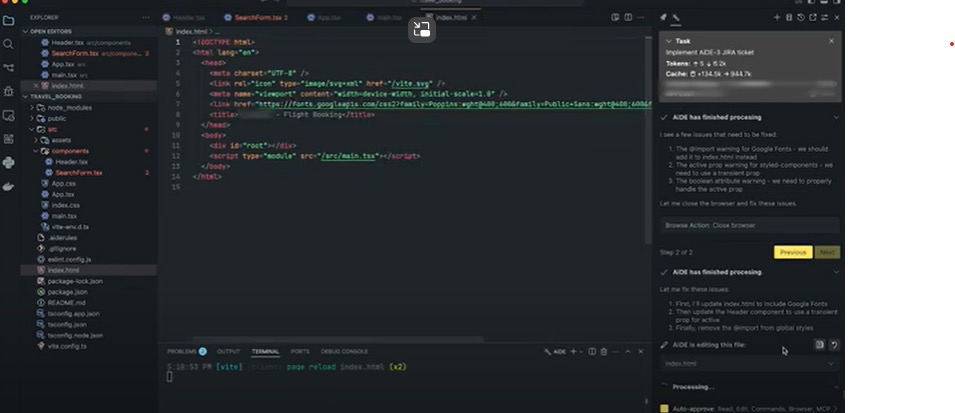This screenshot has width=955, height=413.
Task: Click the Docker icon in activity bar
Action: [x=9, y=186]
